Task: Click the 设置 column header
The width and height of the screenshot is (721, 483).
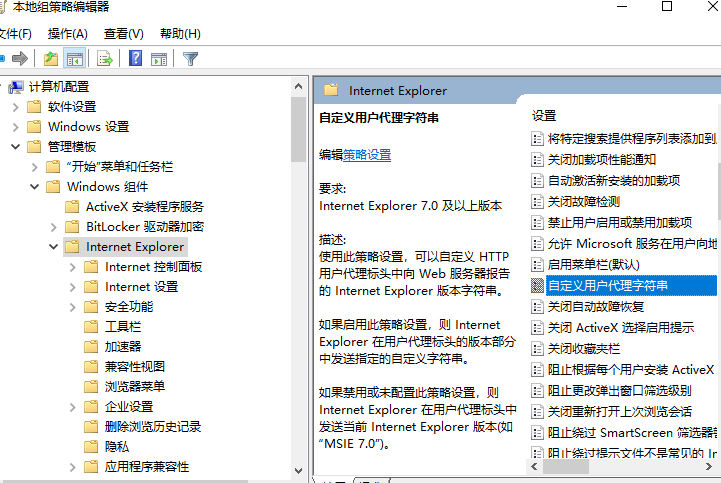Action: [x=544, y=116]
